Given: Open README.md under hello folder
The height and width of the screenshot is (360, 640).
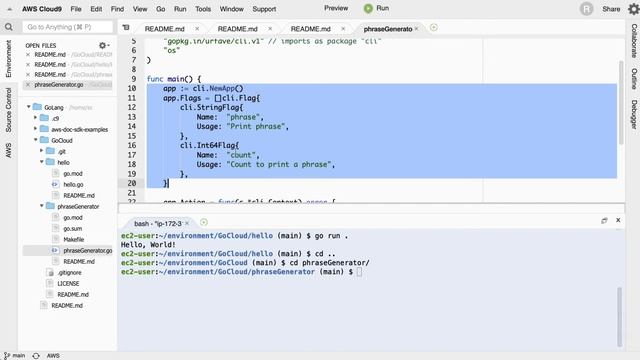Looking at the screenshot, I should pos(79,196).
